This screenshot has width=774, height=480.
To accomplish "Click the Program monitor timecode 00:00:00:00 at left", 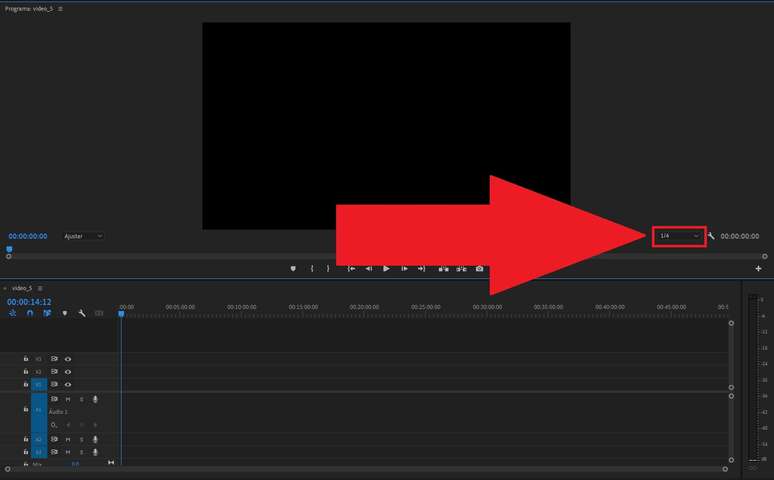I will click(28, 236).
